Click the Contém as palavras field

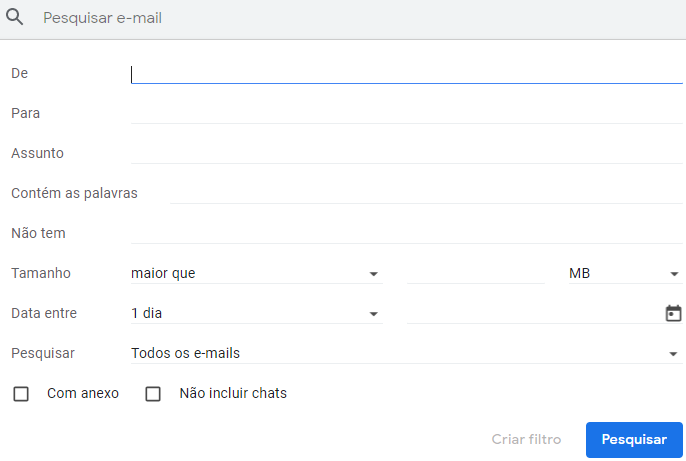coord(426,193)
